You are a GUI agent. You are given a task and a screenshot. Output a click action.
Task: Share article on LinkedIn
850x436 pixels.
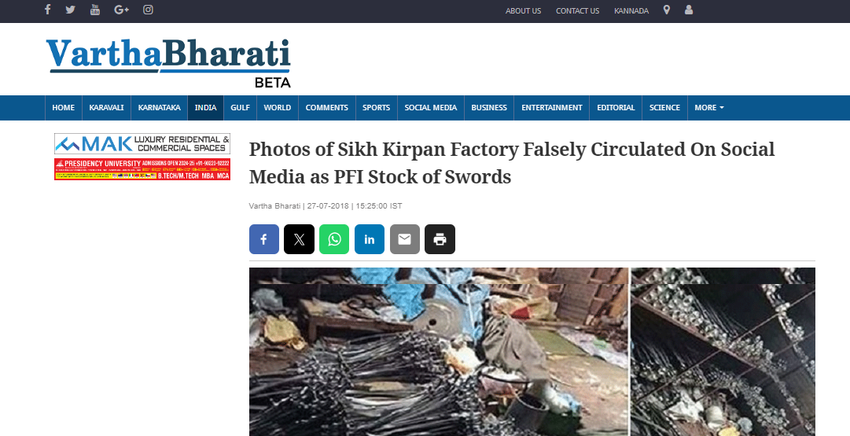[370, 239]
